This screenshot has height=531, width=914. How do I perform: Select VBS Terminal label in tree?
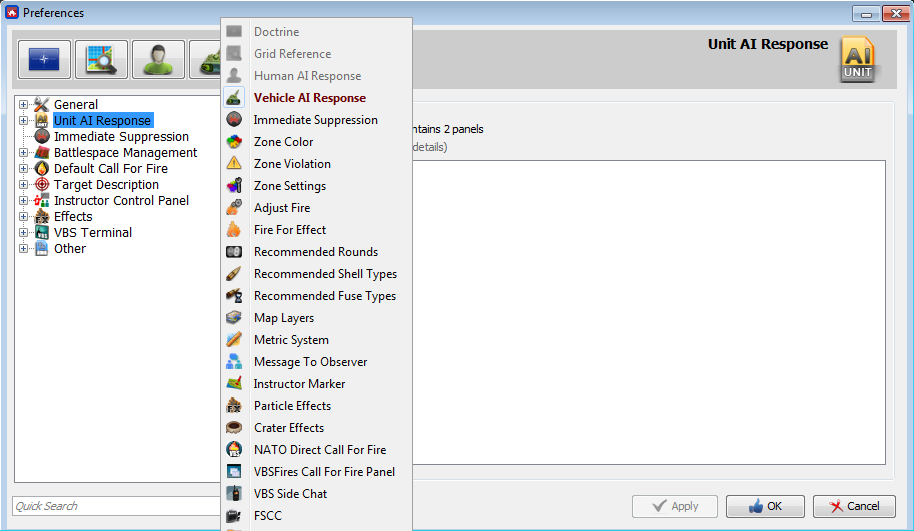tap(93, 233)
